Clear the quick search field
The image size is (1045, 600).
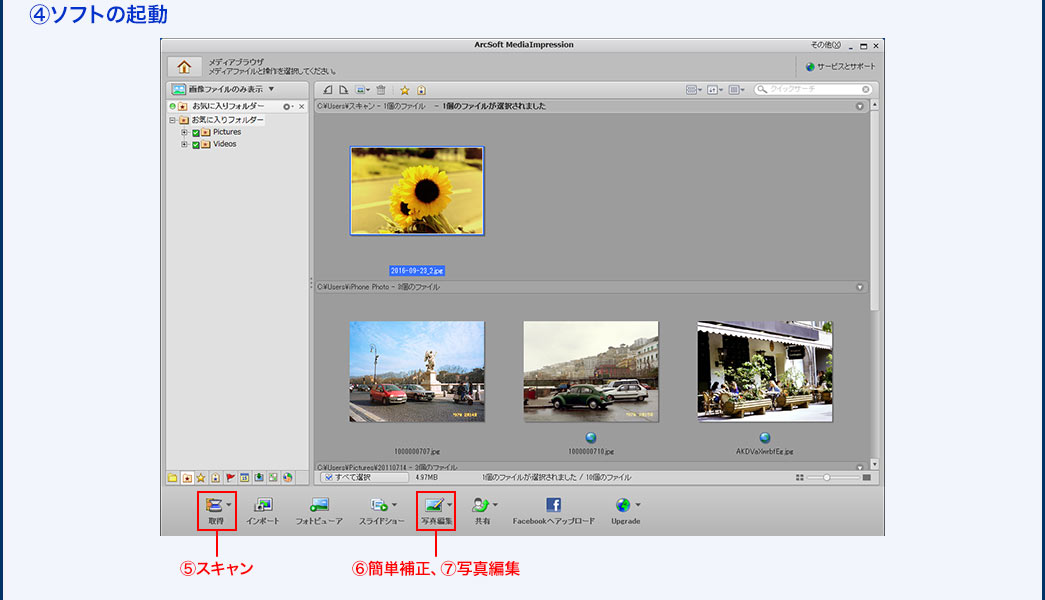(866, 89)
